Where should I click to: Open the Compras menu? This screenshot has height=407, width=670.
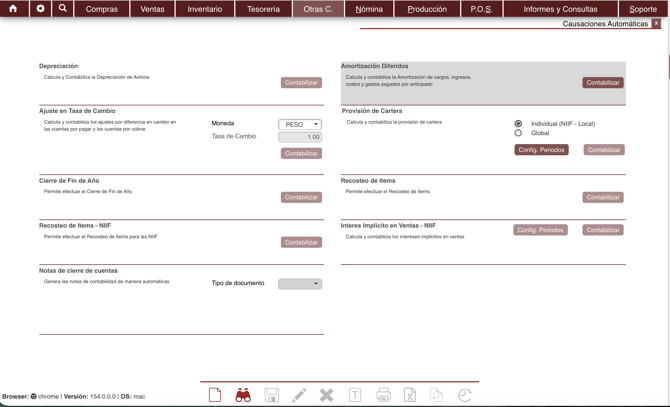(102, 9)
